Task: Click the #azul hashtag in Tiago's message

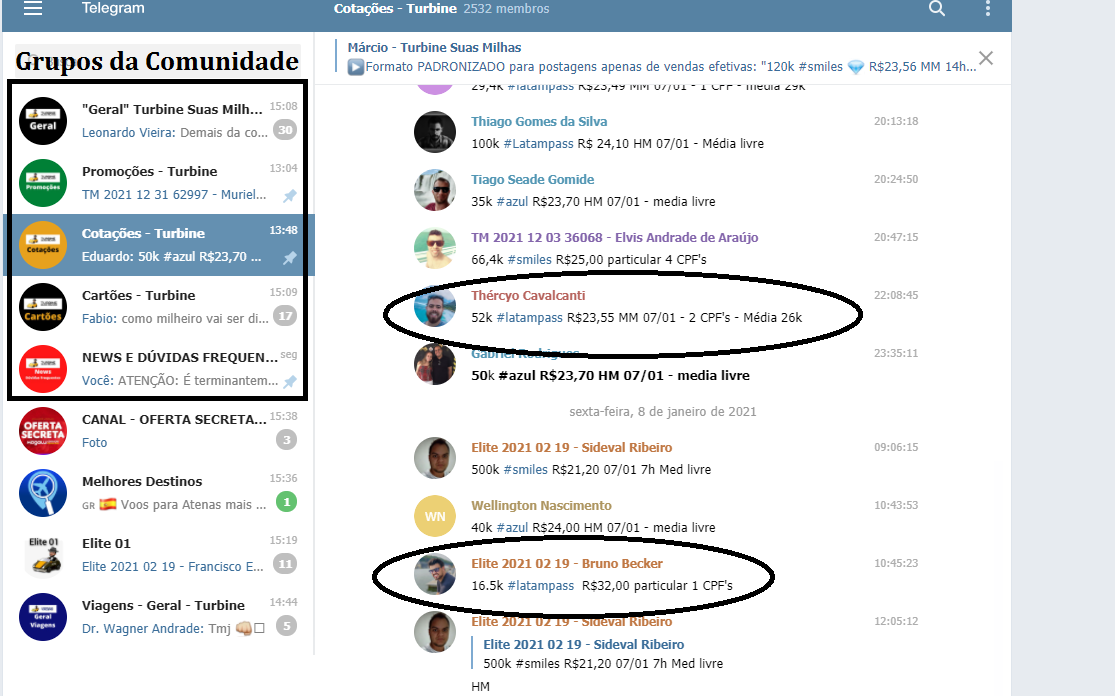Action: pos(512,202)
